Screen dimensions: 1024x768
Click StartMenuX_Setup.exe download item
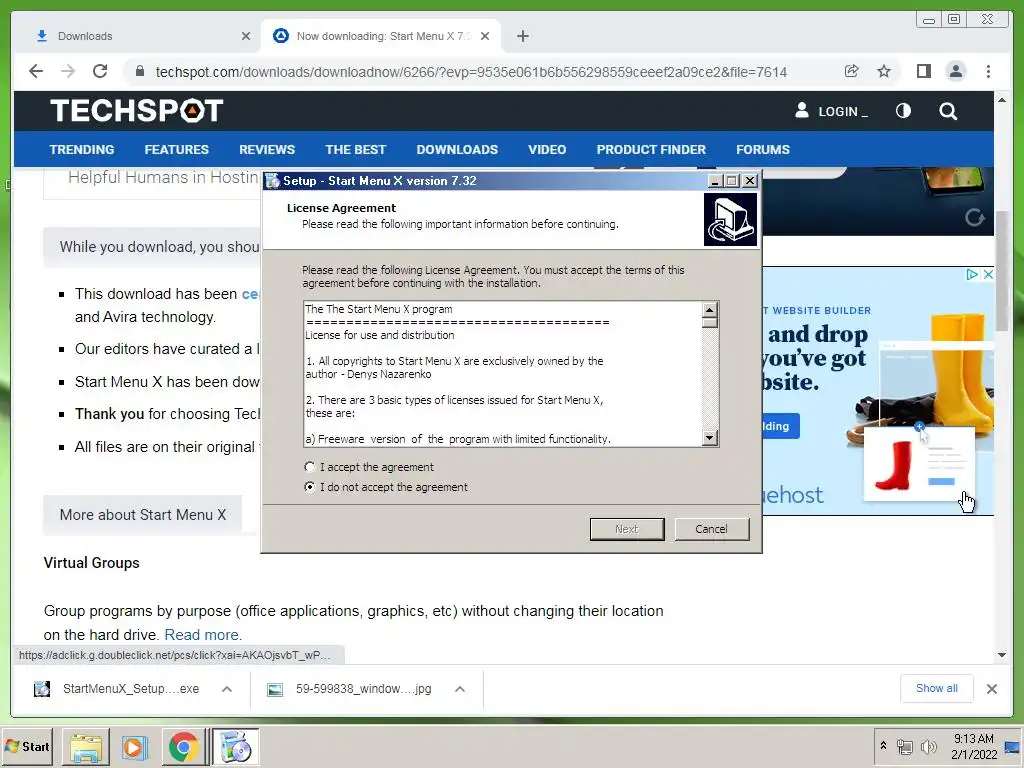118,689
